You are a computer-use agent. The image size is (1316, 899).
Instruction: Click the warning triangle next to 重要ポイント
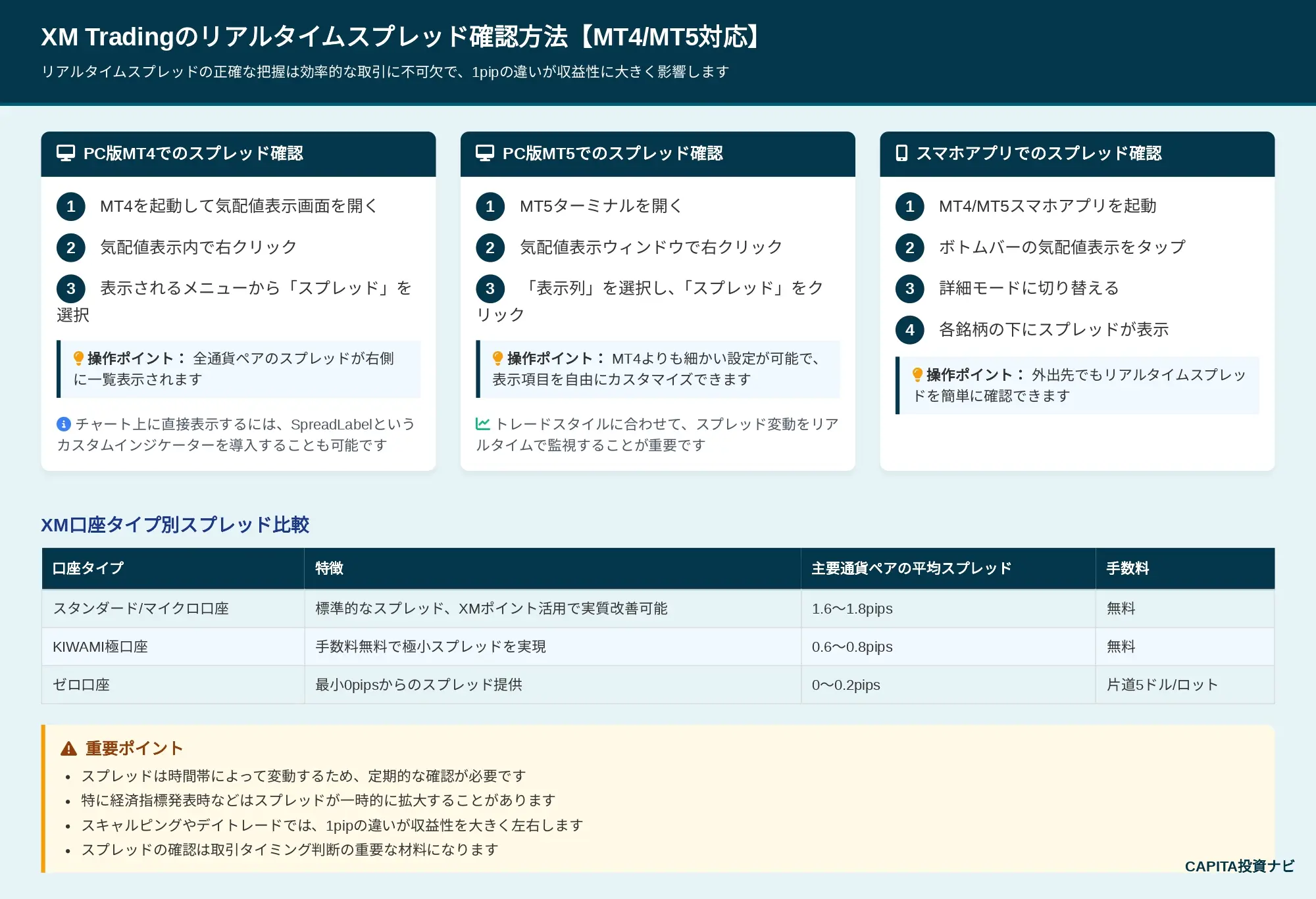[69, 748]
